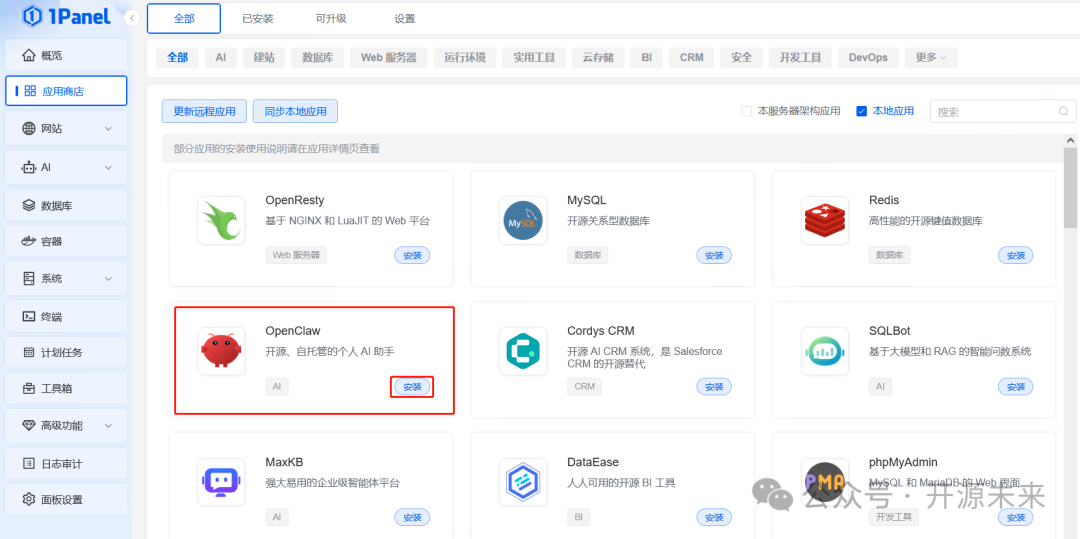Click the phpMyAdmin app title
1080x539 pixels.
[903, 462]
